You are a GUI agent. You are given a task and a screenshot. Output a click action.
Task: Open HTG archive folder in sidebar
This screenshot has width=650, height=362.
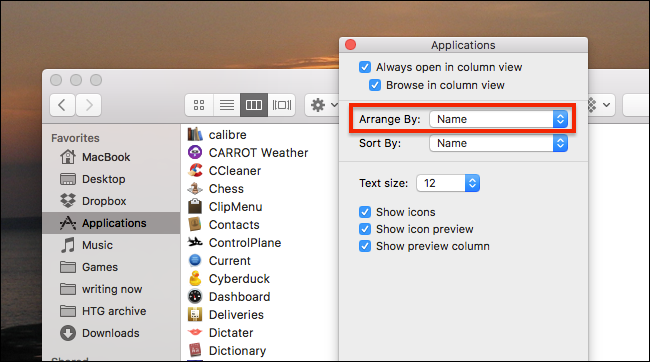[x=111, y=311]
